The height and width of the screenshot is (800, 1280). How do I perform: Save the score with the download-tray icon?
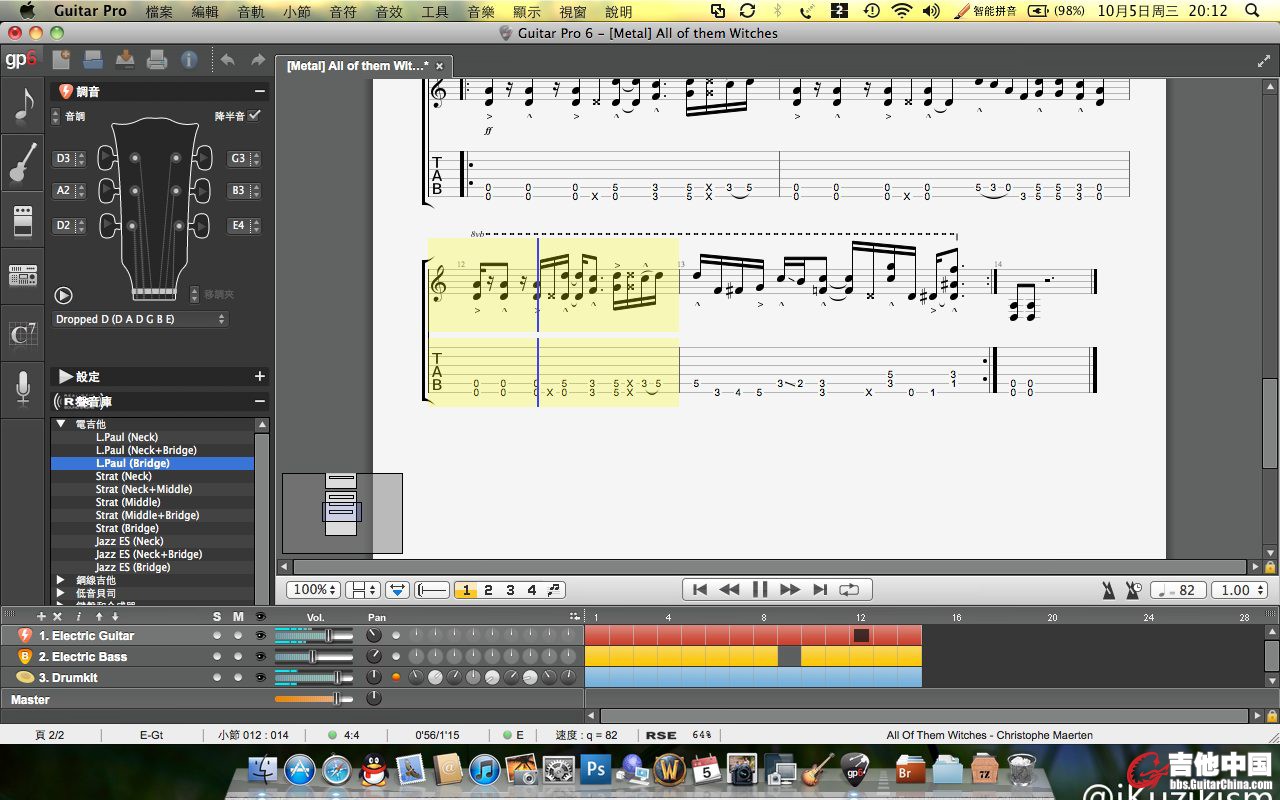(125, 60)
